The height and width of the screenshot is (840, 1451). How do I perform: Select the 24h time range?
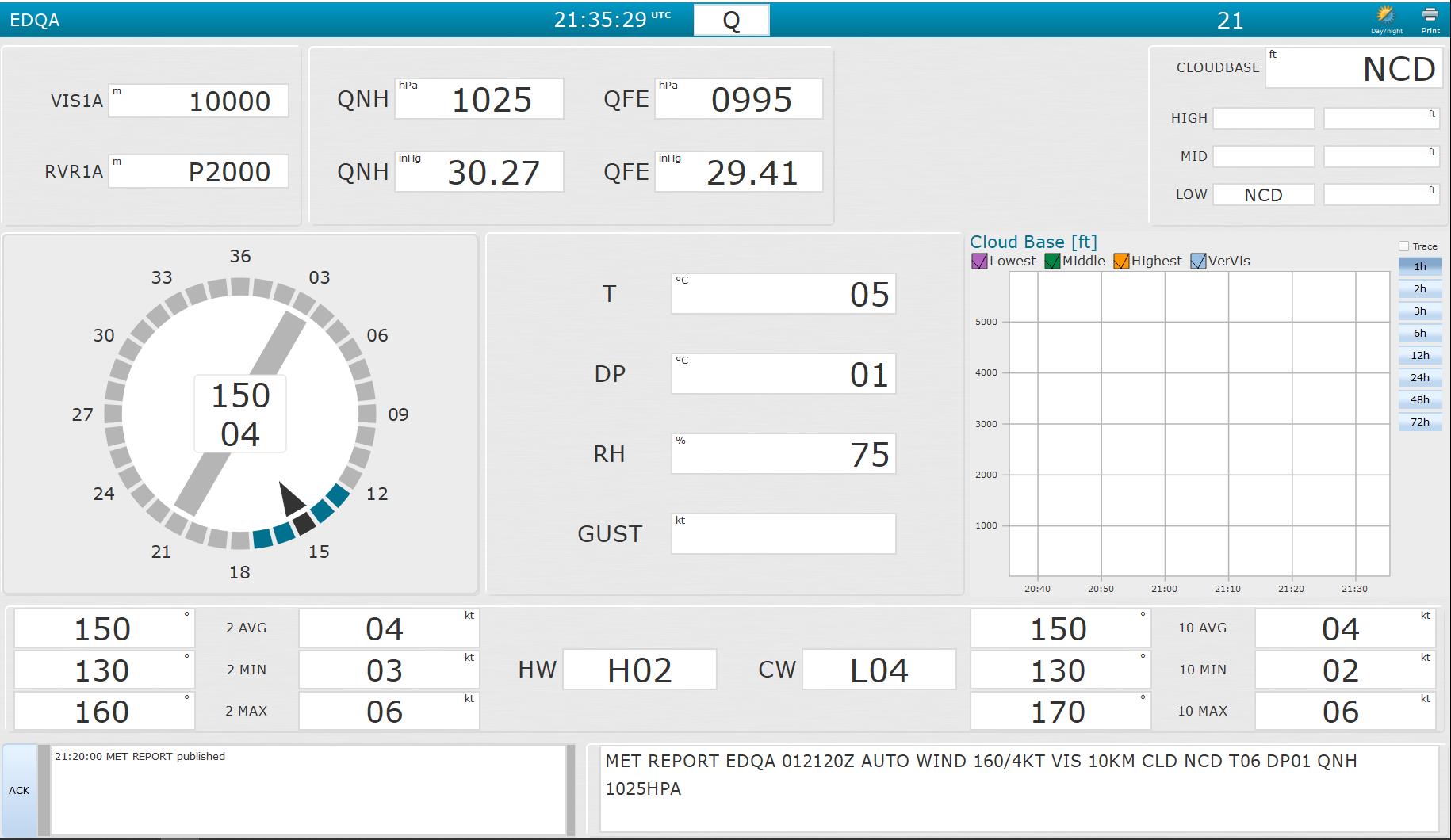coord(1419,378)
